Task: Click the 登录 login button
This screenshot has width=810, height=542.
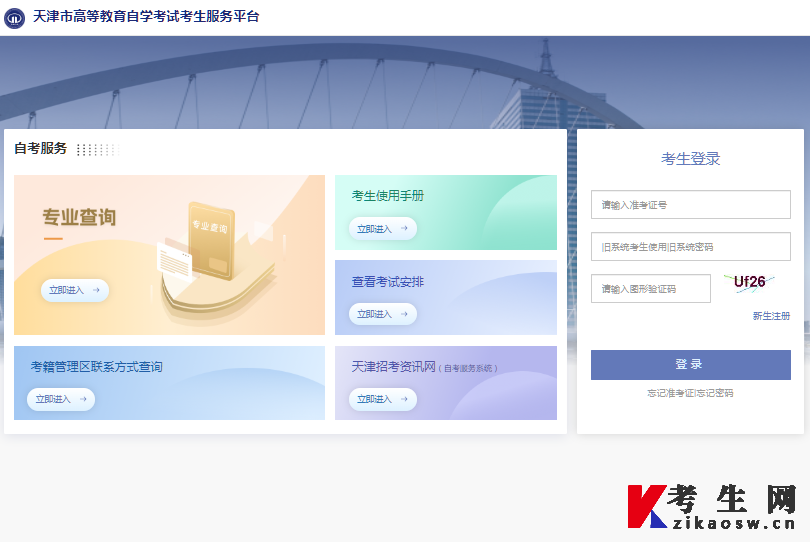Action: click(691, 365)
